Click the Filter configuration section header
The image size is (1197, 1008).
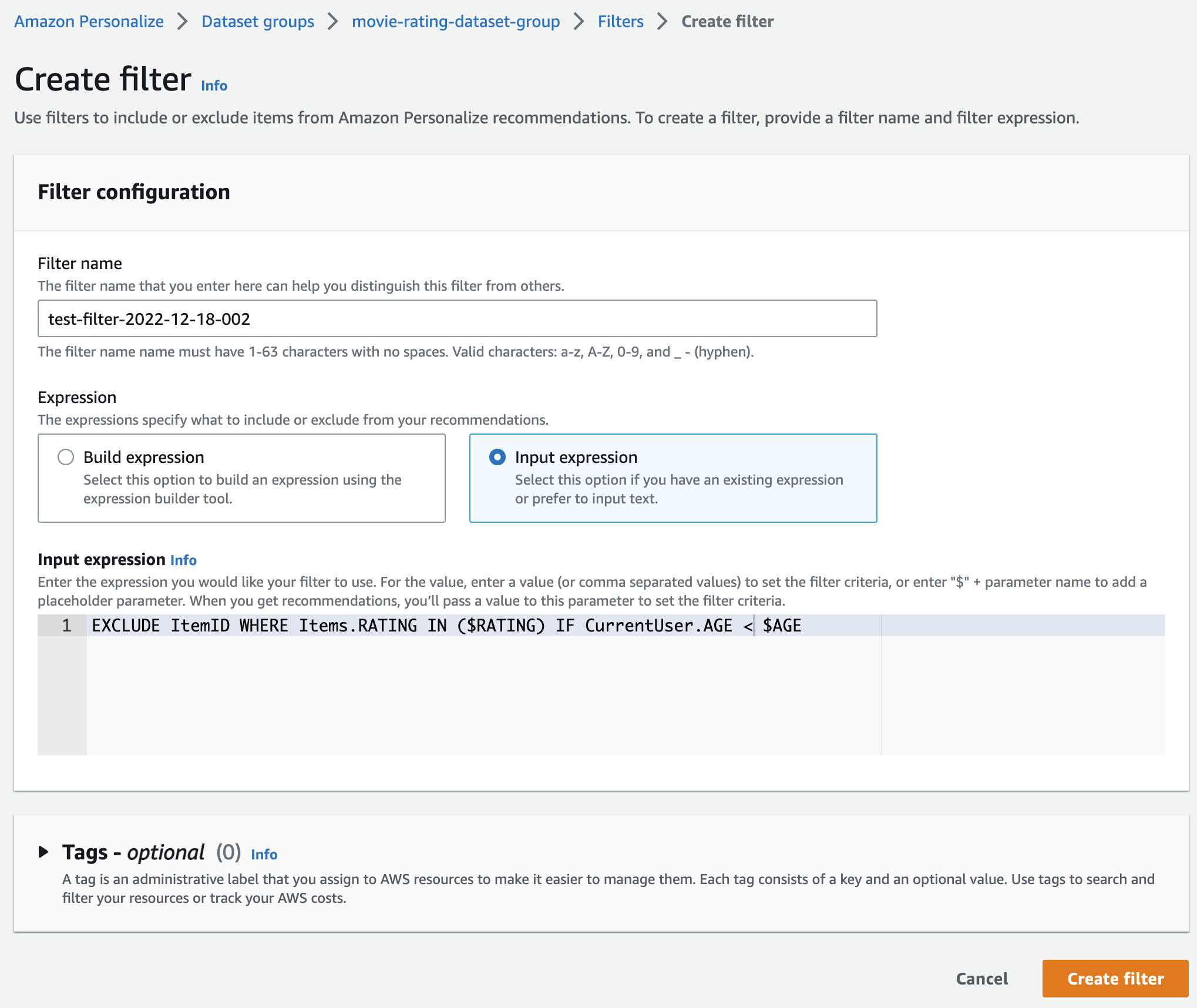(x=134, y=191)
